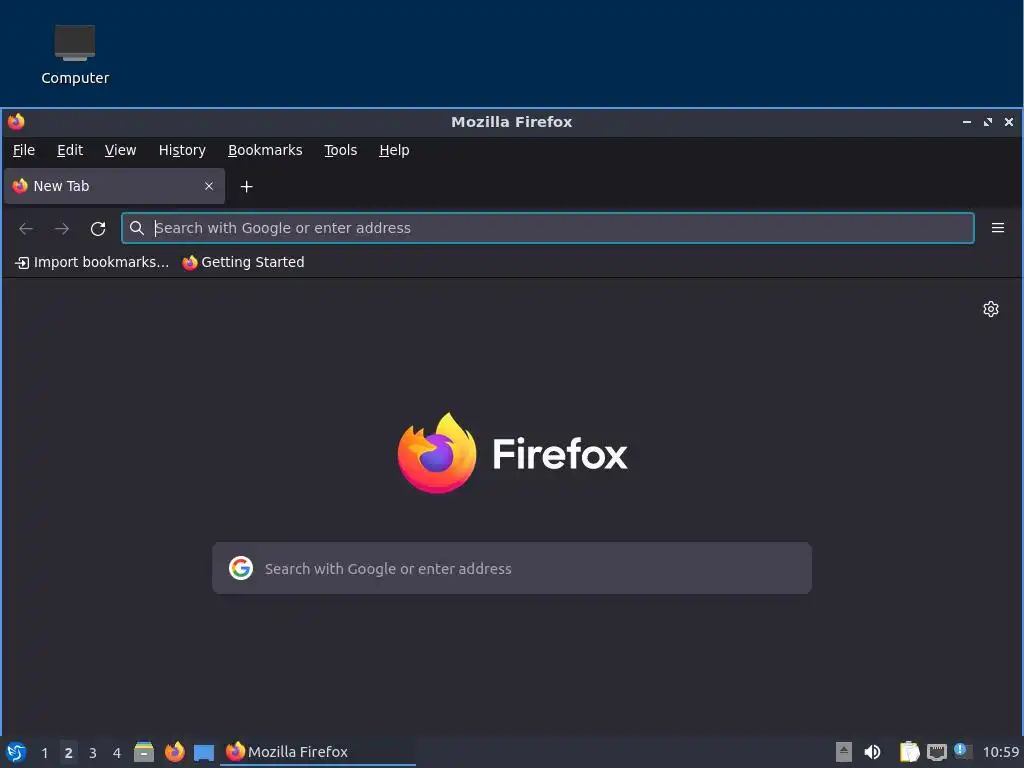Screen dimensions: 1024x768
Task: Focus the address bar field
Action: point(547,228)
